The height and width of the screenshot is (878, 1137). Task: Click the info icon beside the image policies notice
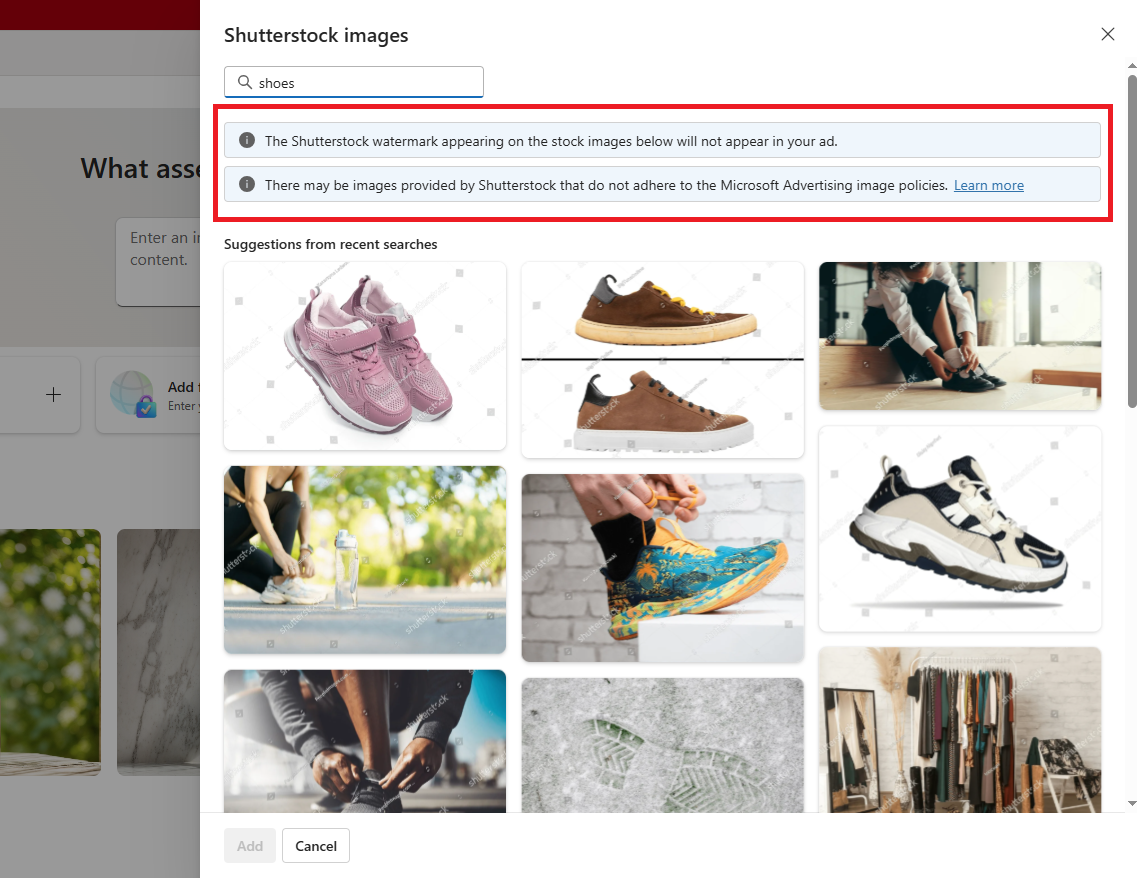(x=246, y=184)
